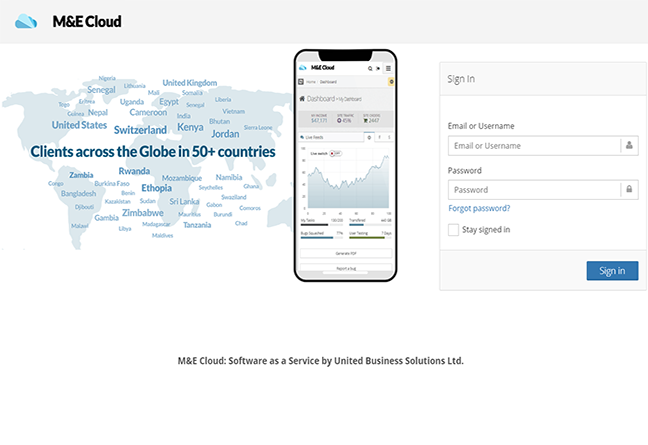Click 'Rwanda' on the world map

click(134, 171)
